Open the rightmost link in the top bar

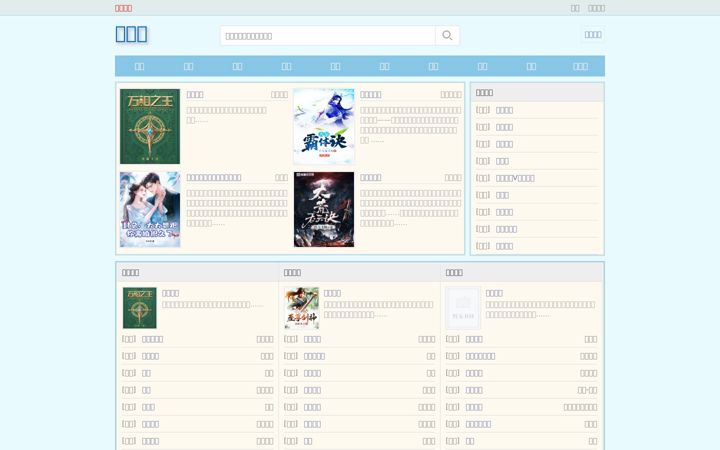click(x=596, y=8)
